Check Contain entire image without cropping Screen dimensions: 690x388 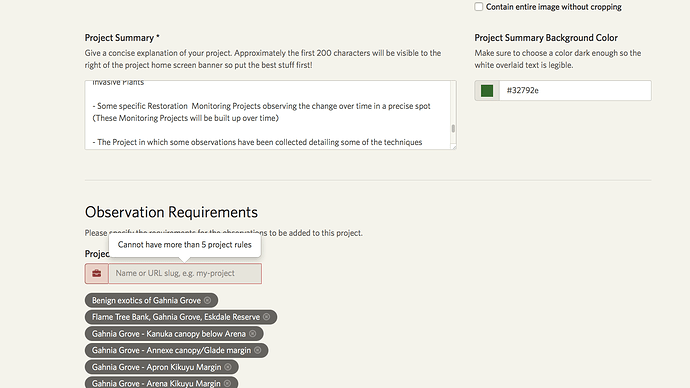click(x=479, y=7)
